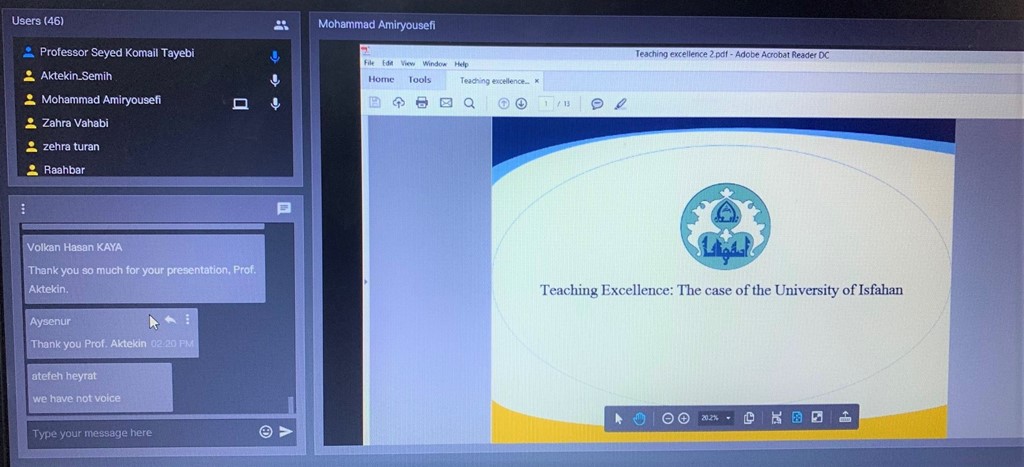Screen dimensions: 1024x467
Task: Click the chat scrollbar
Action: (291, 405)
